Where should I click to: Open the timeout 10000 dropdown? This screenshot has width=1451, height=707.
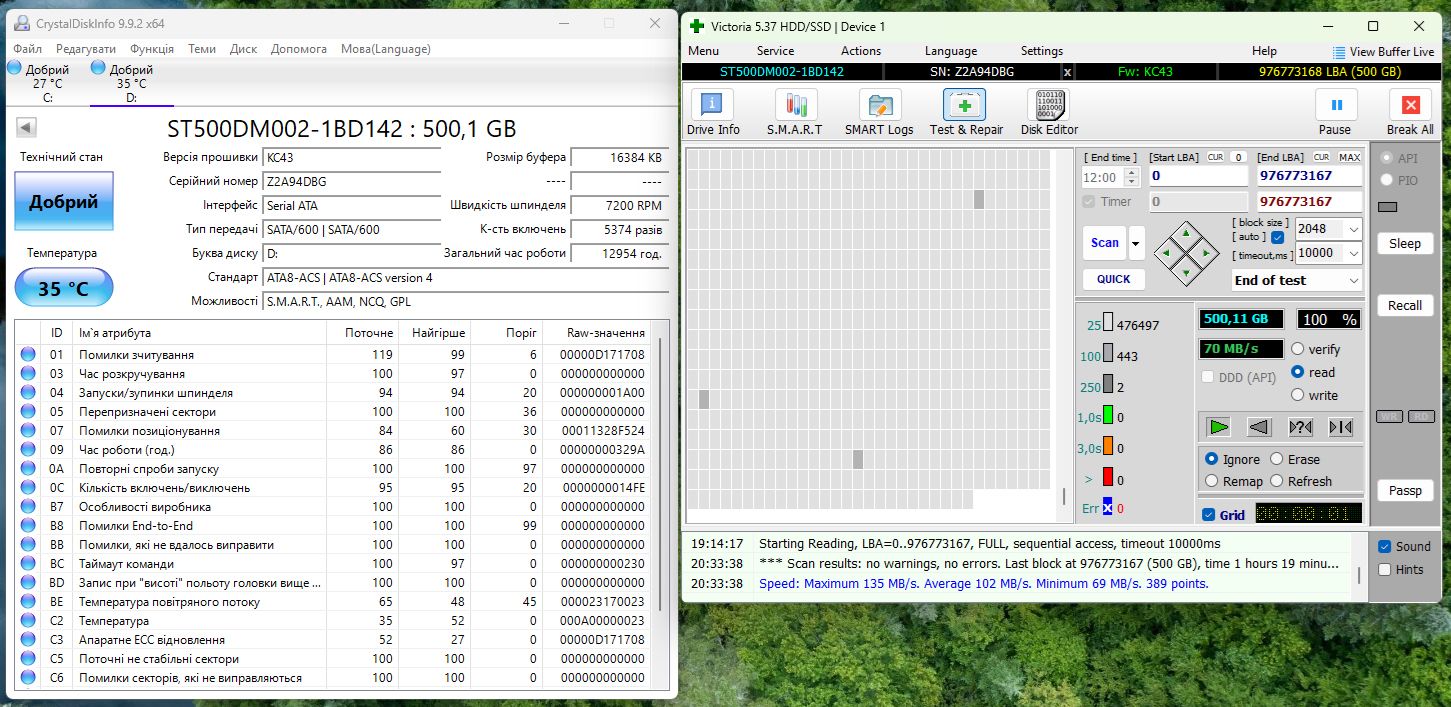click(1354, 254)
